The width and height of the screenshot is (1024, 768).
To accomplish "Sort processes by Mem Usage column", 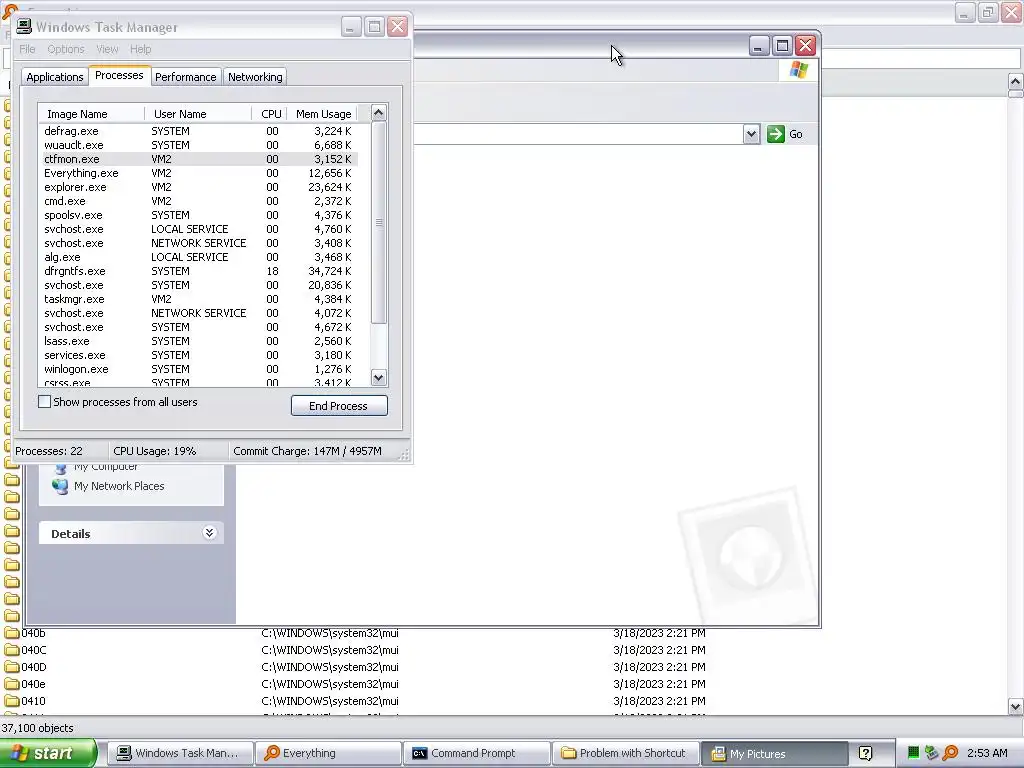I will tap(323, 114).
